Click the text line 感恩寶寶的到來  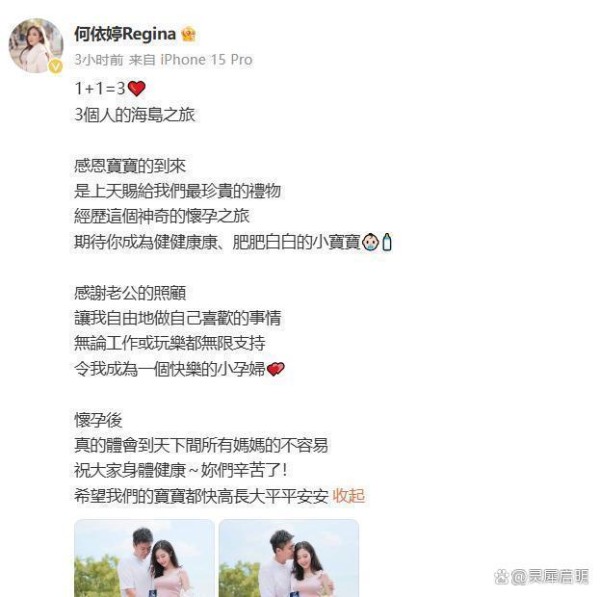130,166
